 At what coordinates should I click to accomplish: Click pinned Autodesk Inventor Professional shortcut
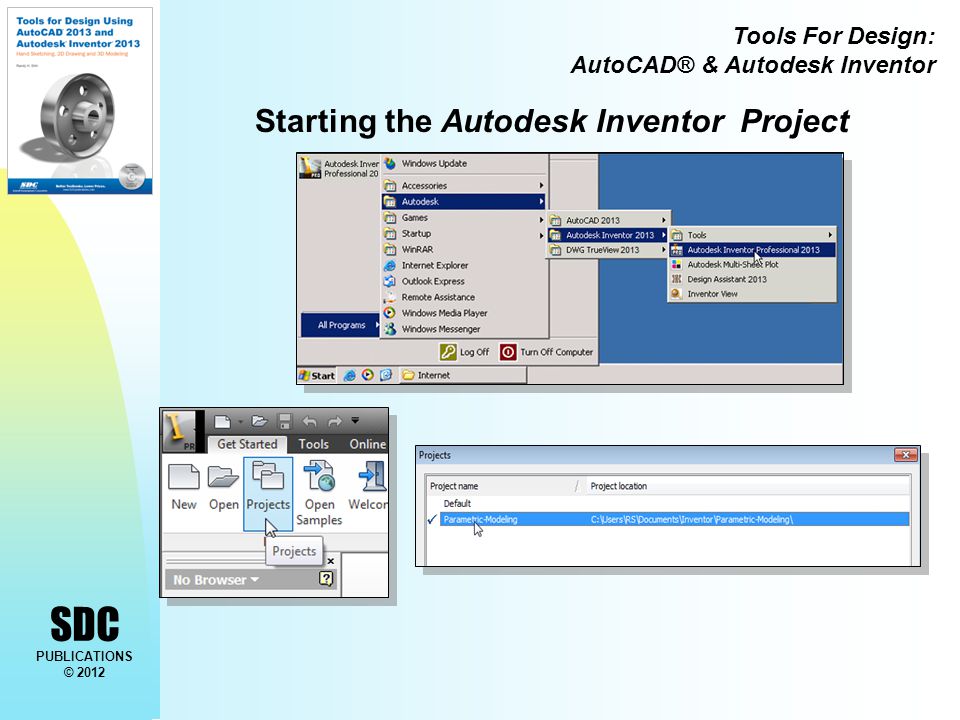339,168
